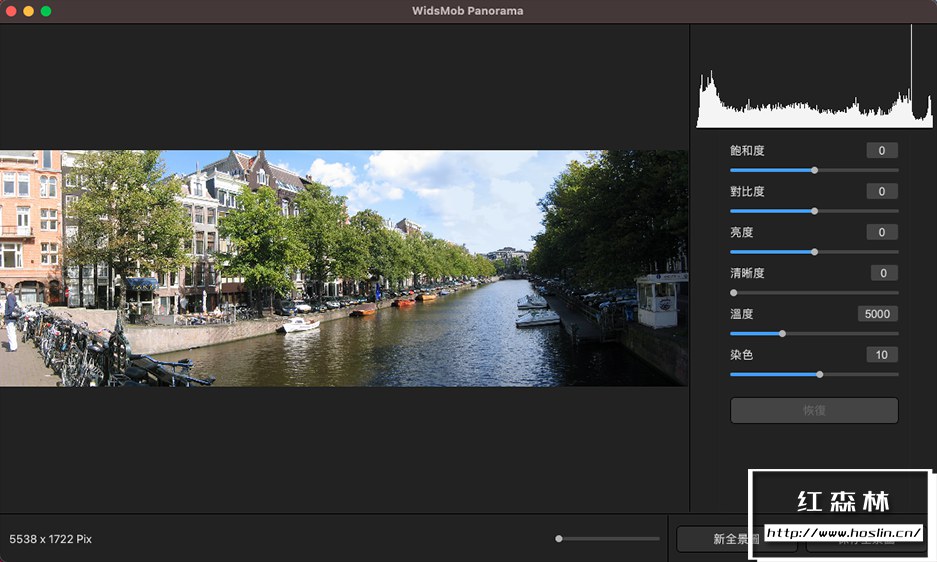Click the zoom slider handle in bottom bar
Image resolution: width=937 pixels, height=562 pixels.
(x=559, y=539)
